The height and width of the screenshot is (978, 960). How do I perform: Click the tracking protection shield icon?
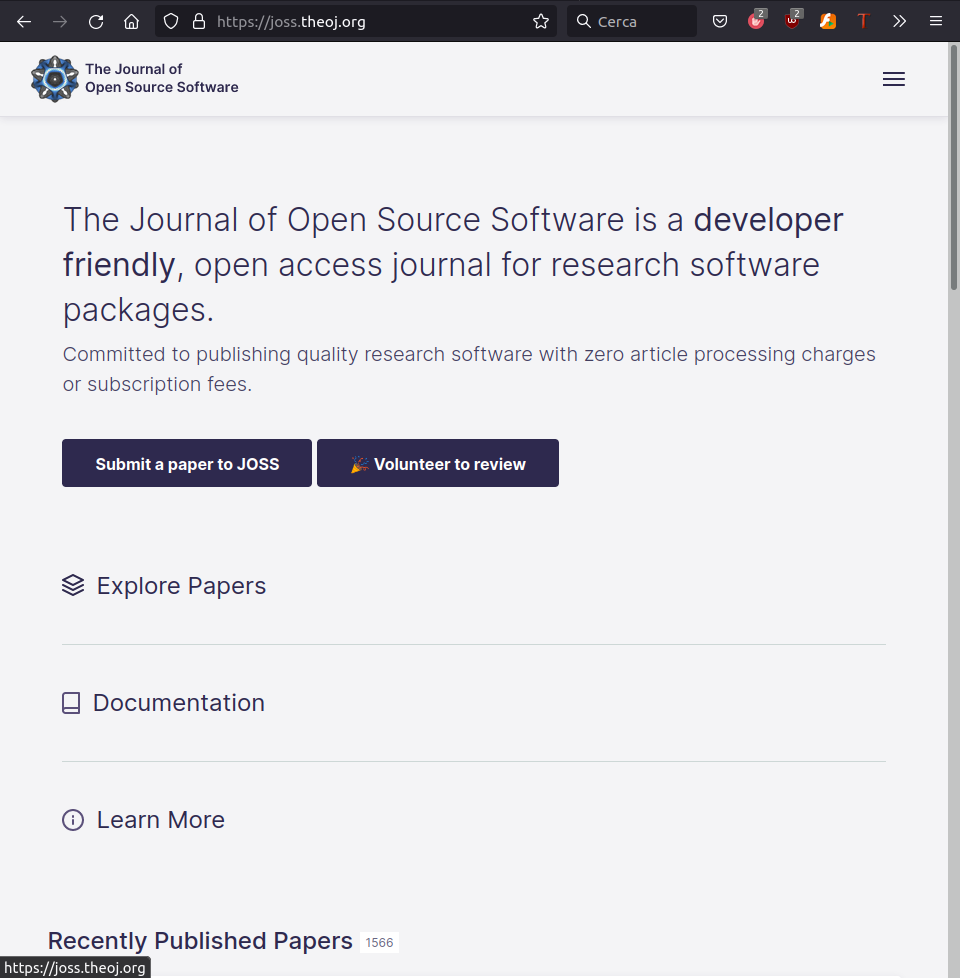[x=171, y=22]
